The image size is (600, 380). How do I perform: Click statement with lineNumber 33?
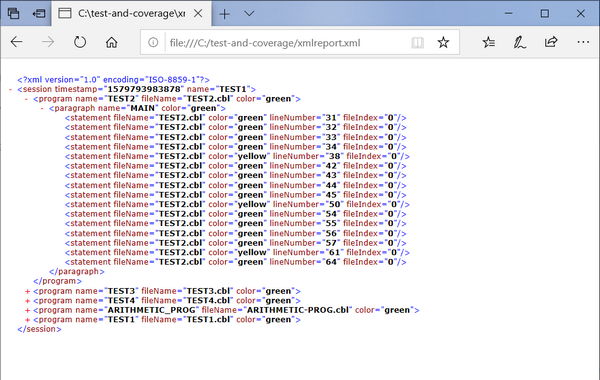click(x=235, y=137)
